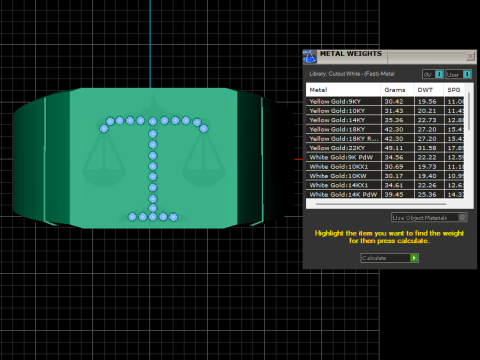Viewport: 480px width, 360px height.
Task: Click the left scale engraving on ring
Action: 104,160
